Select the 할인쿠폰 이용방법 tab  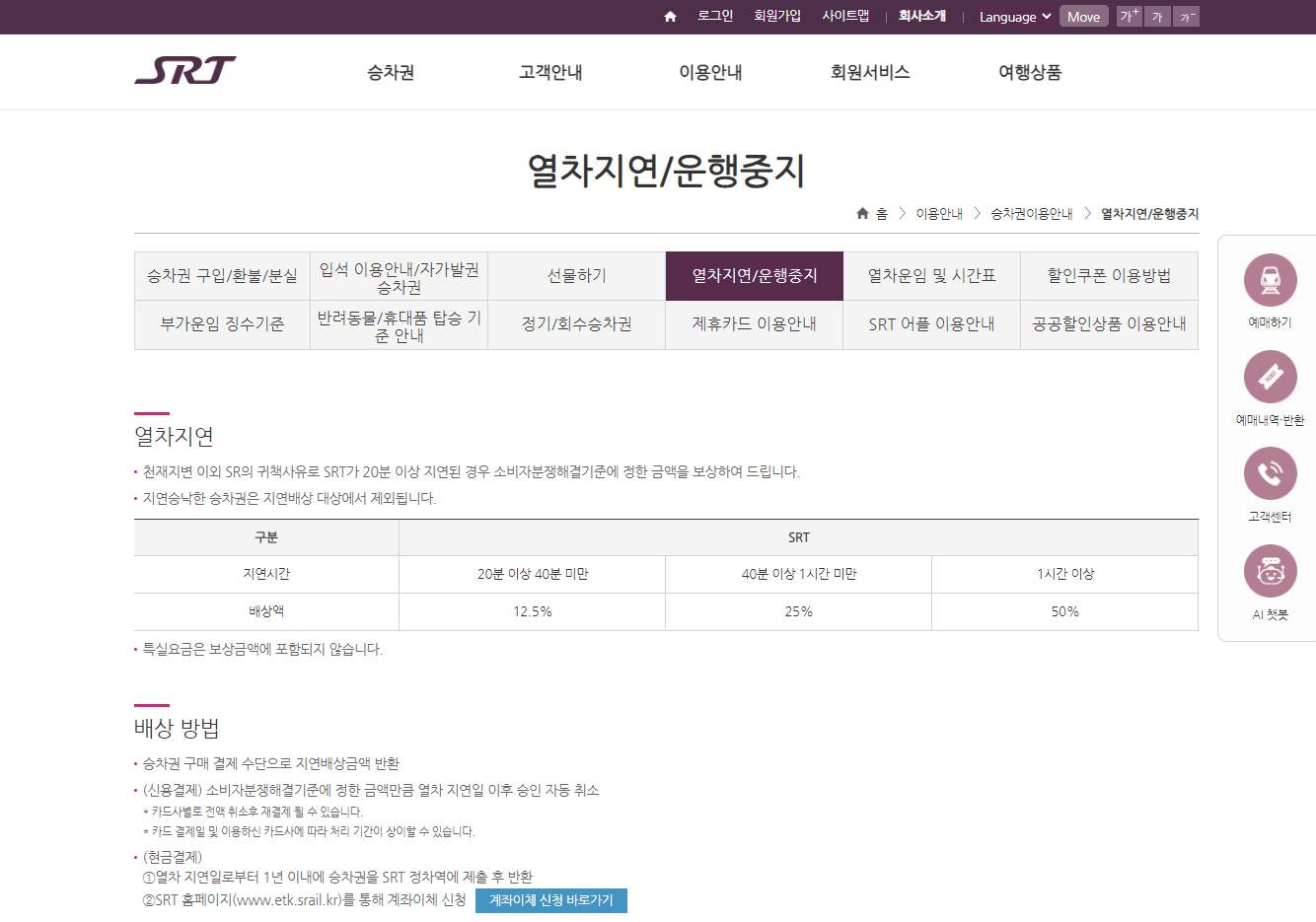pos(1110,276)
